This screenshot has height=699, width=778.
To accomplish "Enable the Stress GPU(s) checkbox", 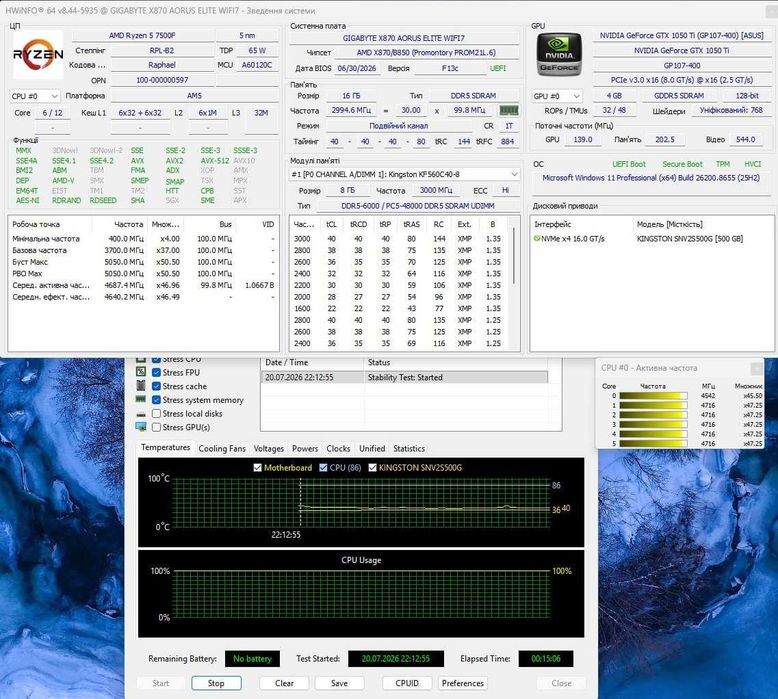I will 156,427.
